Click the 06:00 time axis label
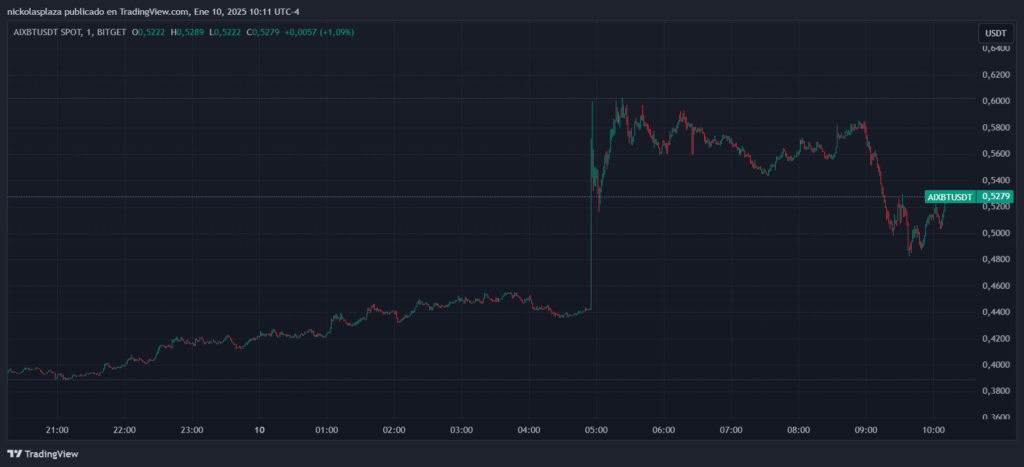The width and height of the screenshot is (1024, 467). click(664, 430)
